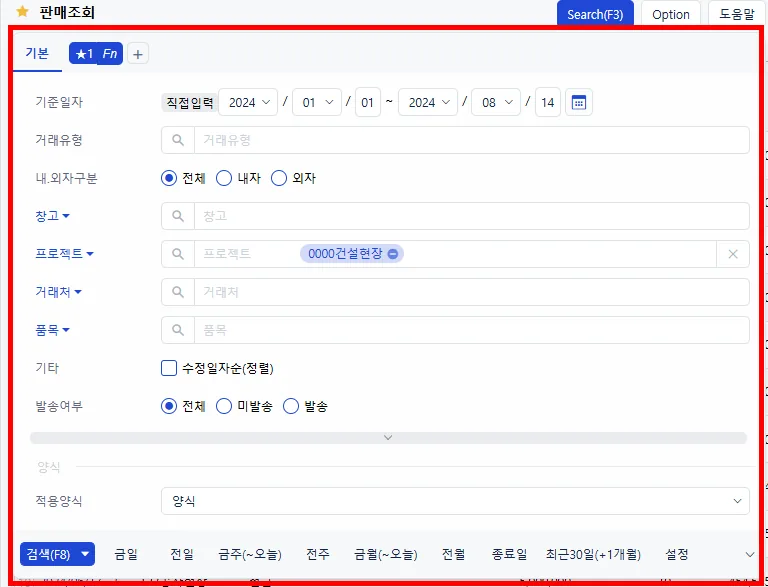Click the 거래처 search magnifier icon

[x=178, y=292]
